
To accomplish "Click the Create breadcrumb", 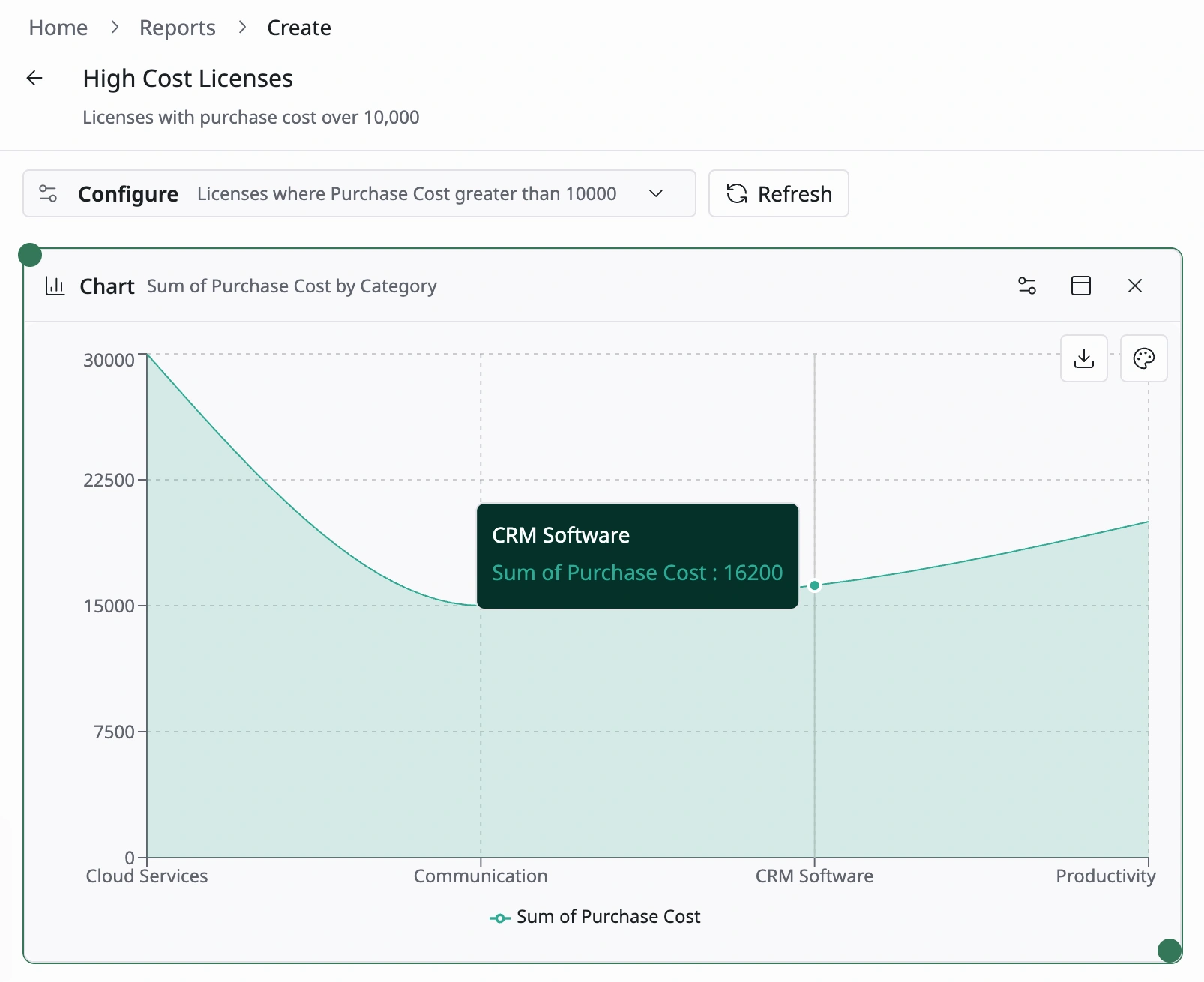I will [299, 28].
